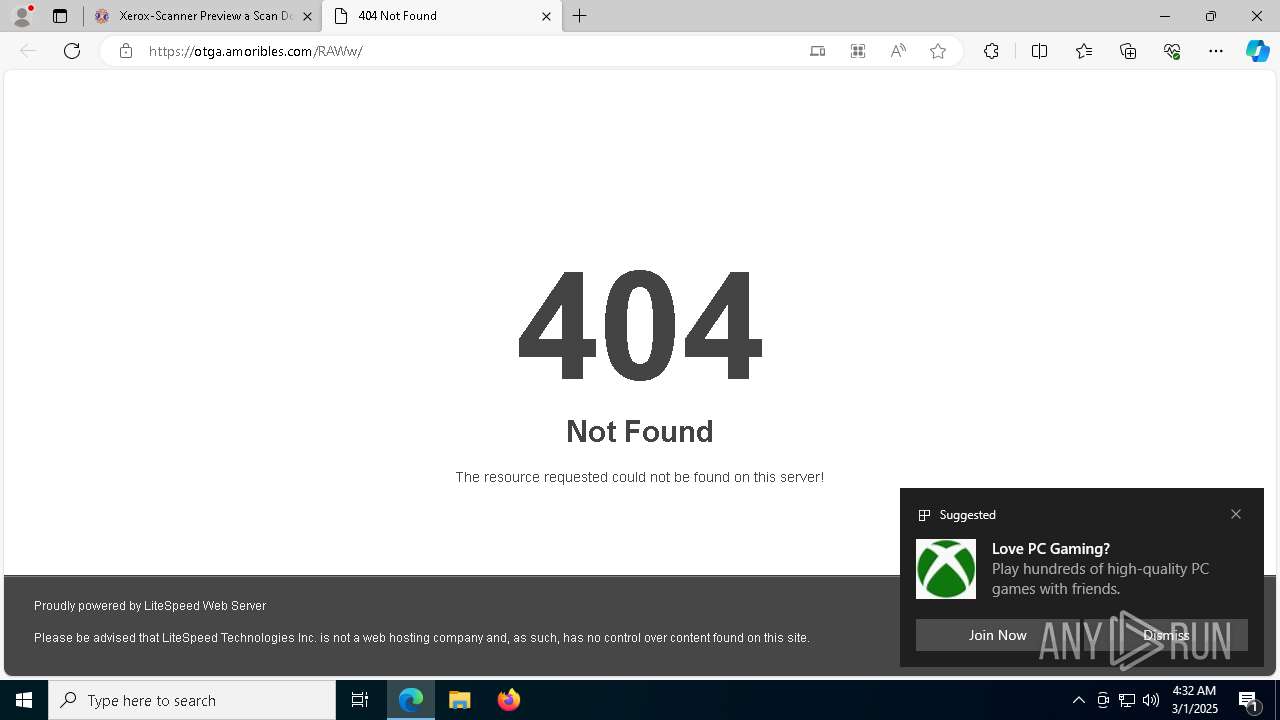
Task: Click 'Proudly powered by LiteSpeed Web Server' text
Action: [x=150, y=606]
